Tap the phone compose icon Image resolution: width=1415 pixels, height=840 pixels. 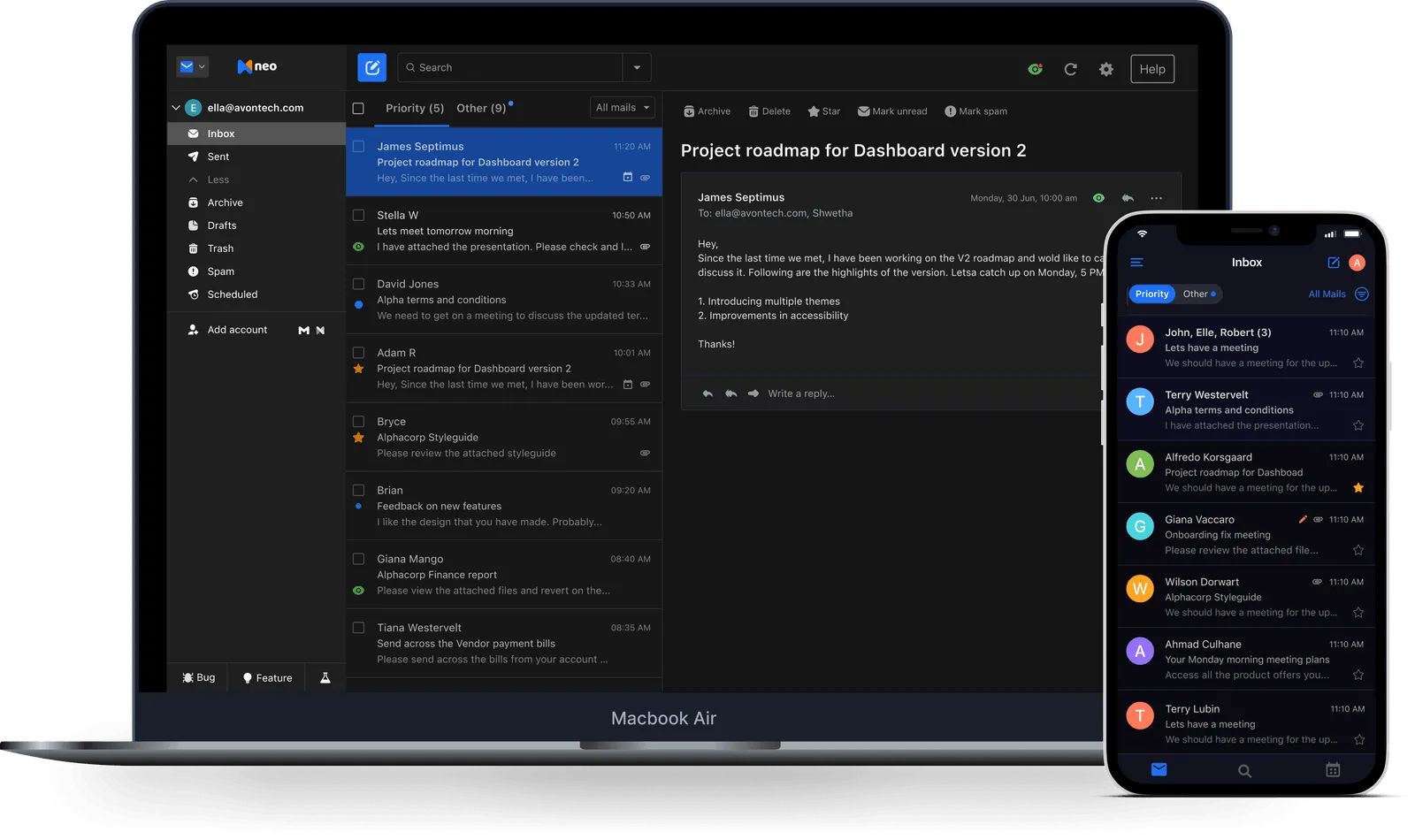tap(1334, 263)
